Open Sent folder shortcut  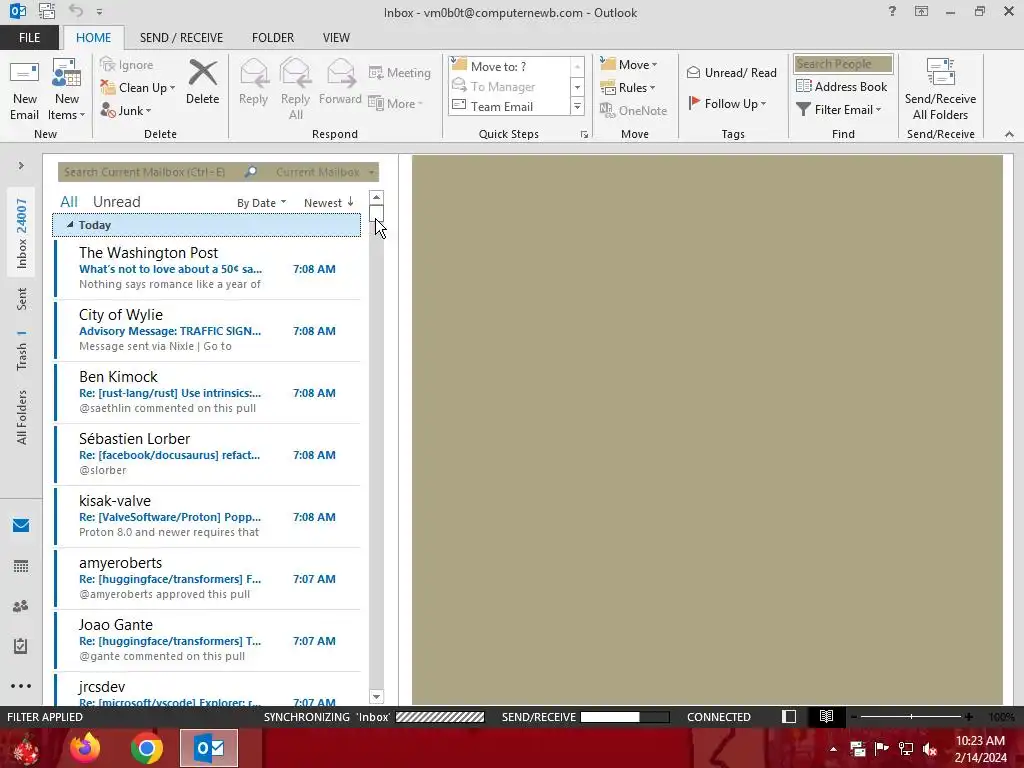tap(22, 298)
